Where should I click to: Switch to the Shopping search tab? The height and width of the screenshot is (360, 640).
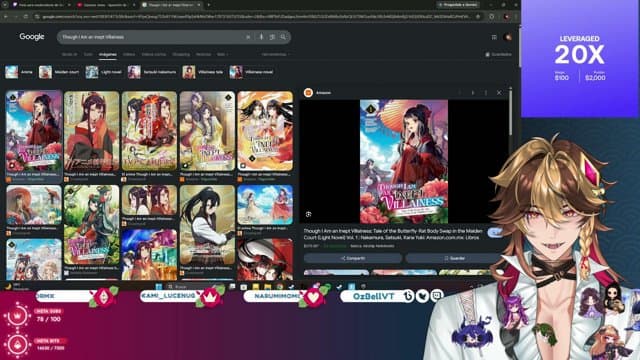(x=181, y=54)
